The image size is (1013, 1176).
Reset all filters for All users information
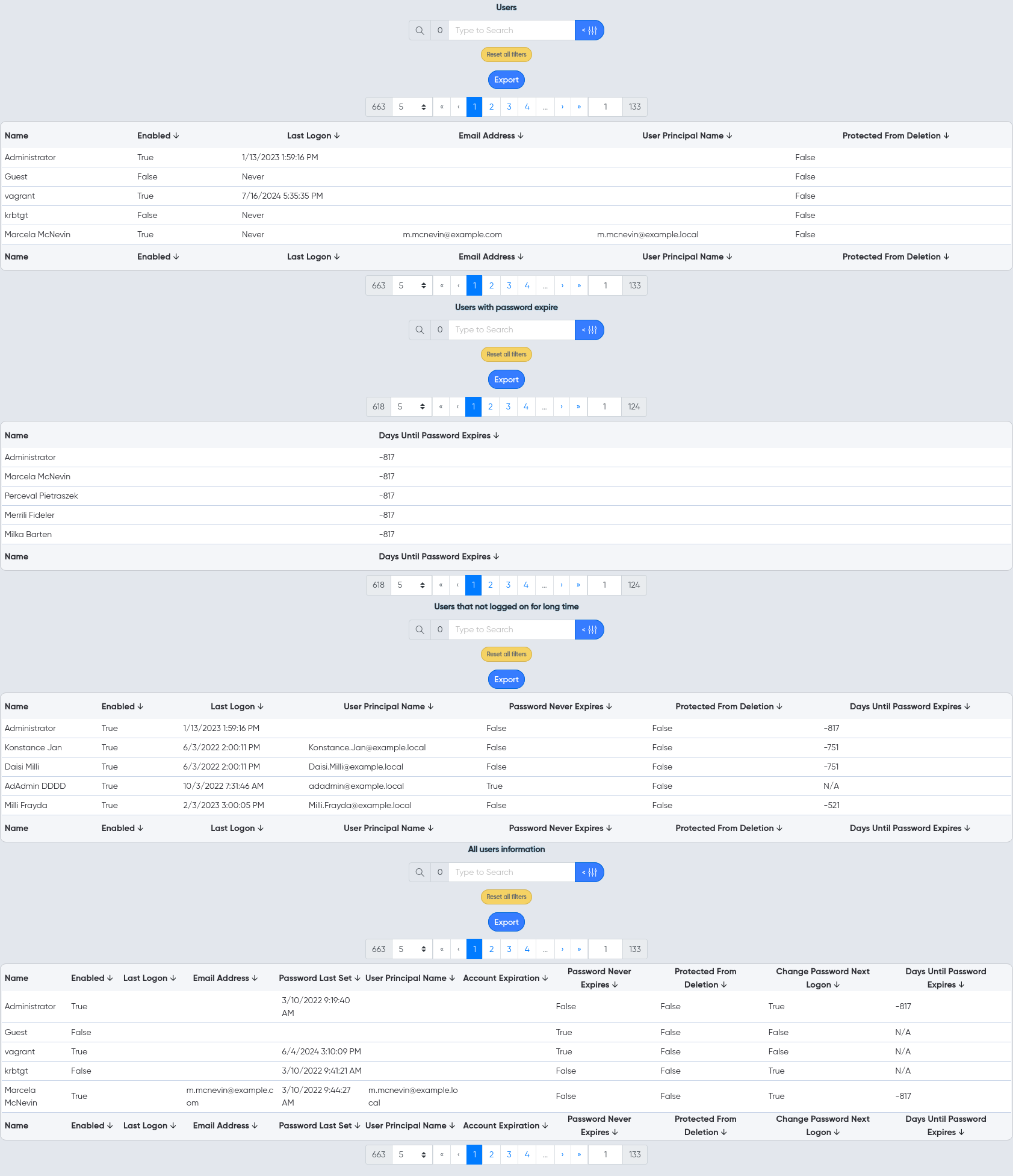(506, 897)
